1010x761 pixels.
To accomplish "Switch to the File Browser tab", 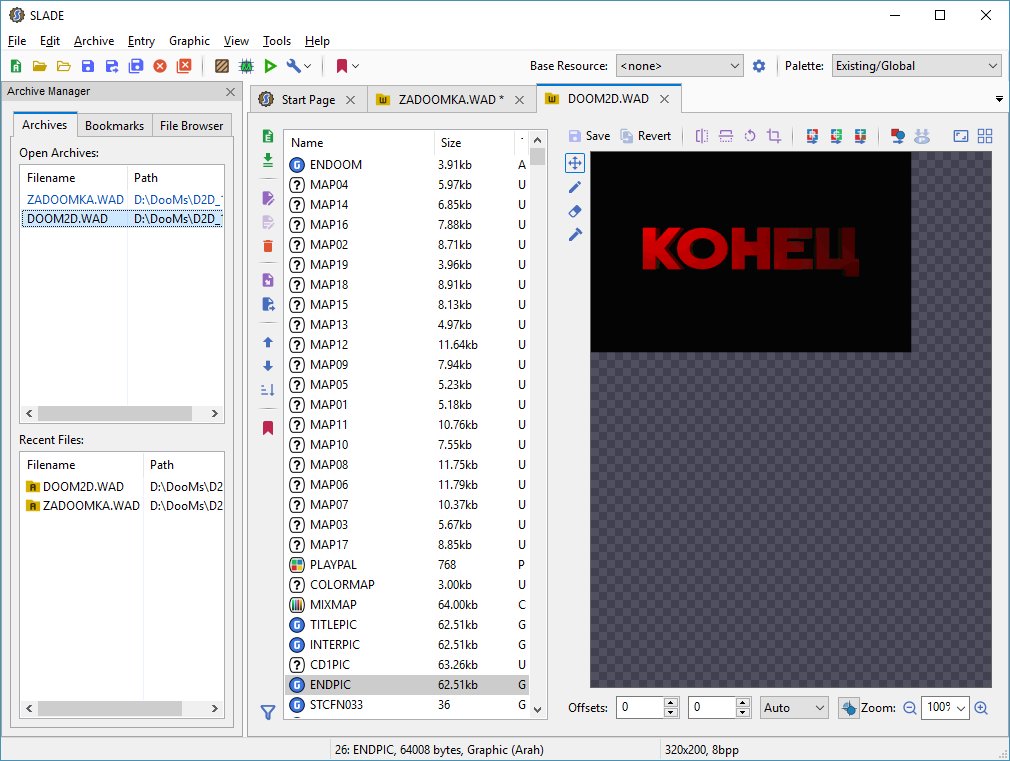I will coord(193,126).
